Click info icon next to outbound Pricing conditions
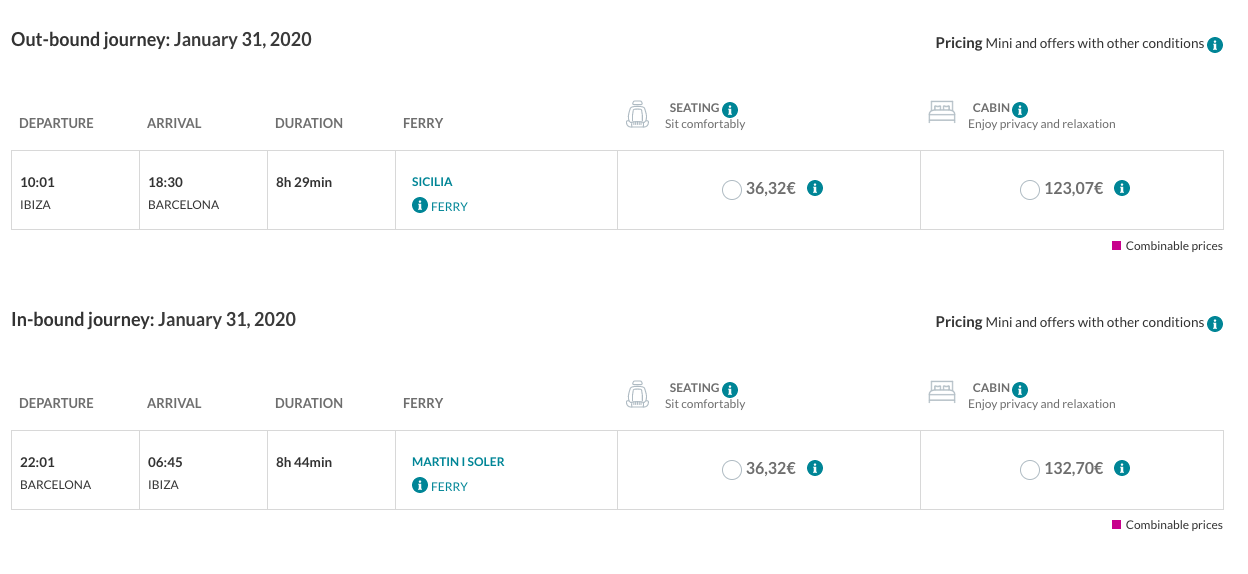The width and height of the screenshot is (1248, 574). pyautogui.click(x=1215, y=45)
